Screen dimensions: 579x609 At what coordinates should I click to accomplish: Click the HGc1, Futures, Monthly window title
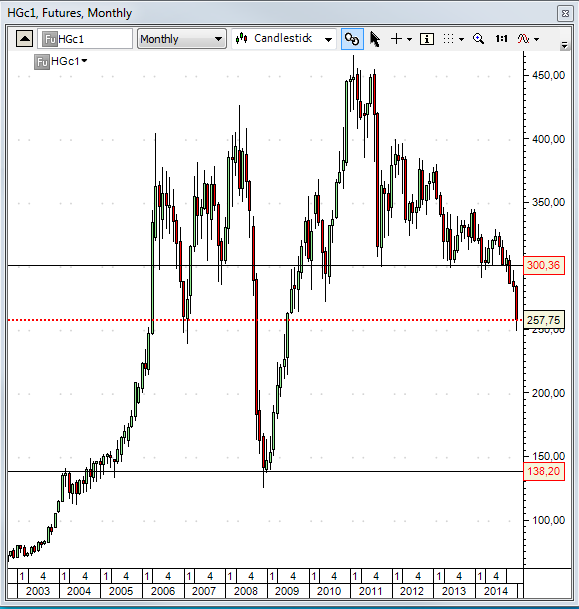point(70,13)
